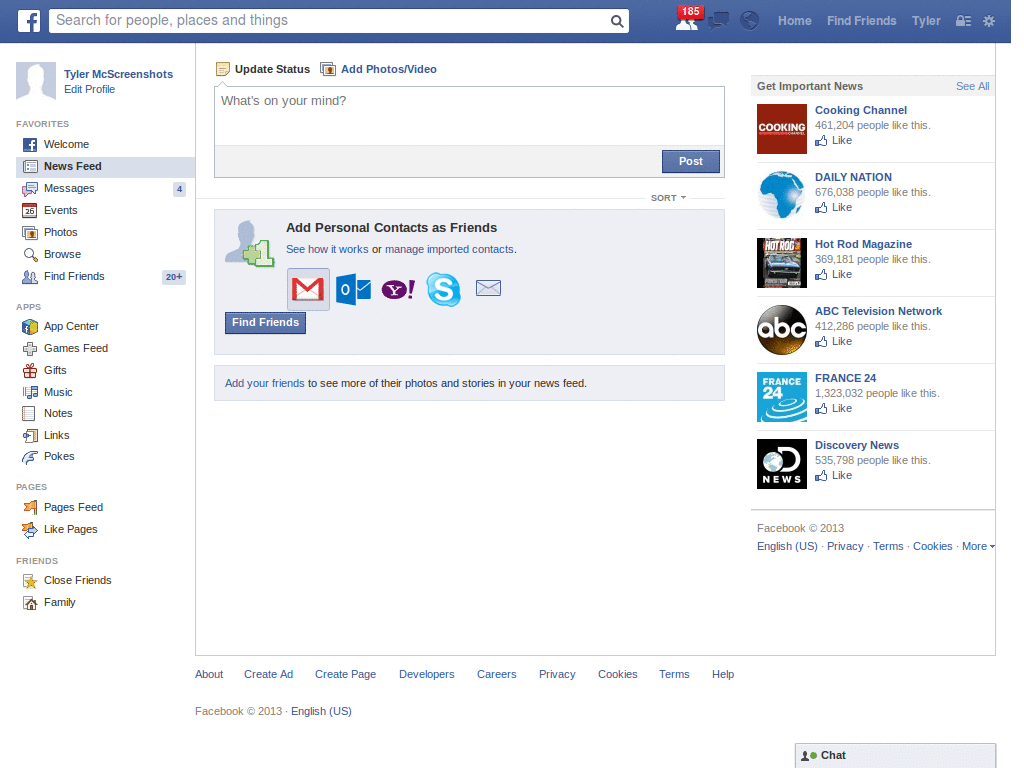1024x768 pixels.
Task: Click the Post button
Action: 691,161
